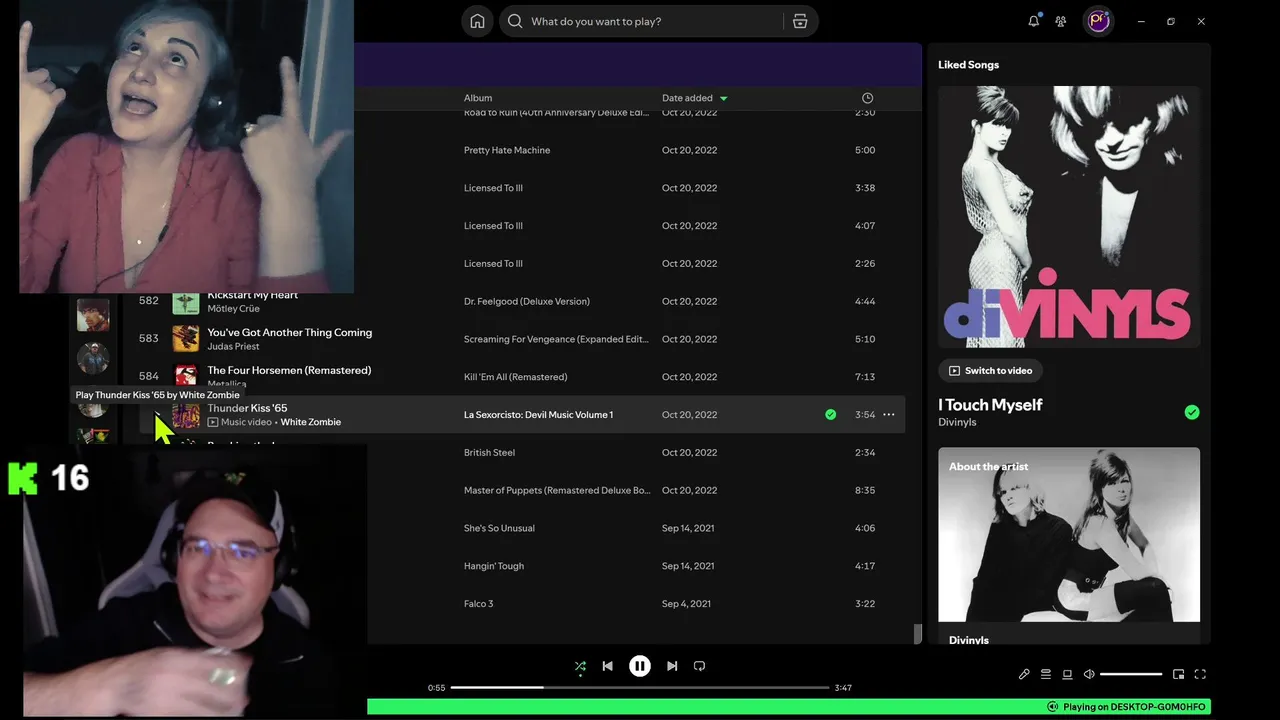
Task: Open the miniplayer icon
Action: 1179,674
